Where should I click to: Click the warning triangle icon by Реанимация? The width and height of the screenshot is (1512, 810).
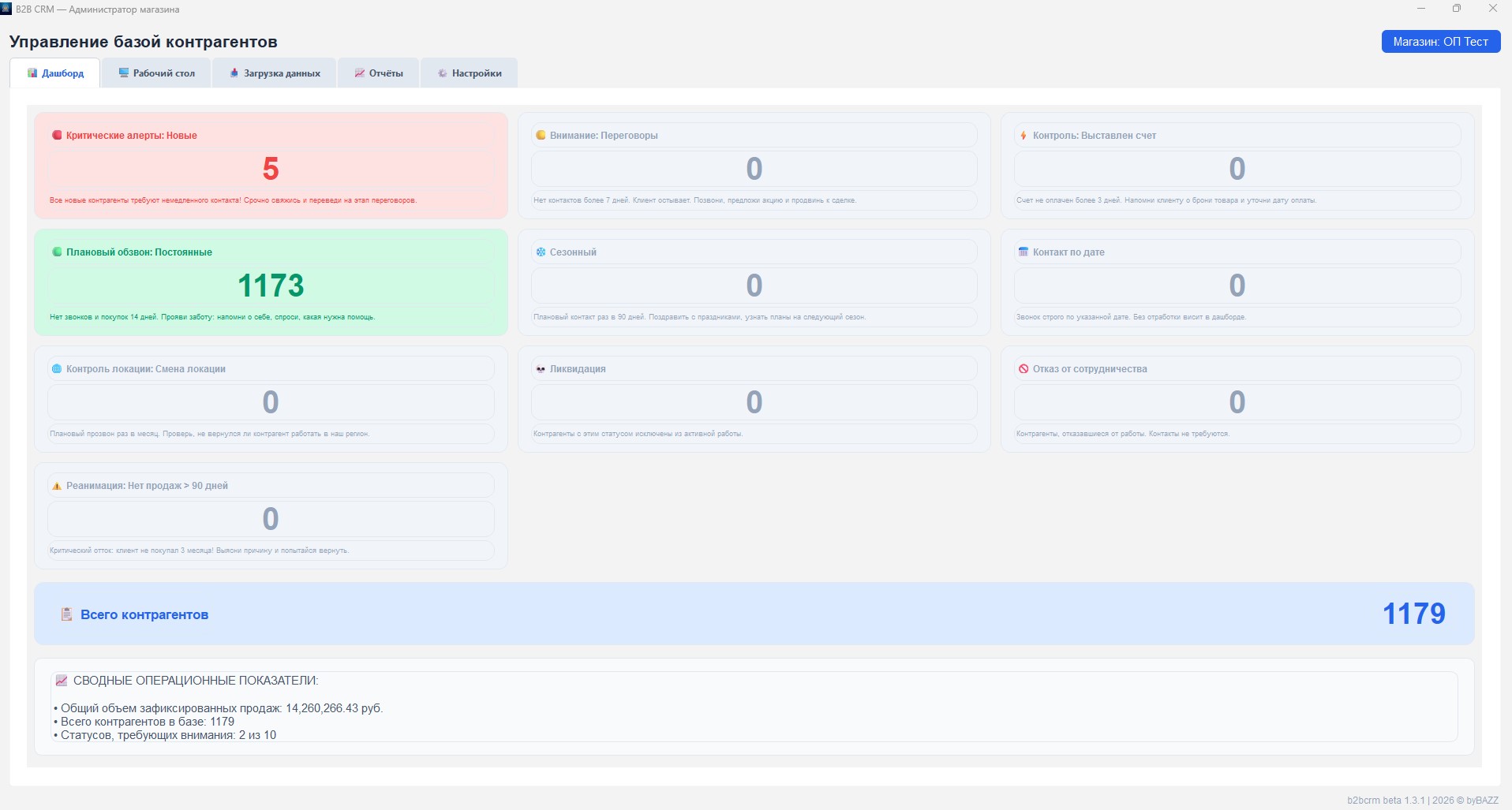click(x=57, y=485)
